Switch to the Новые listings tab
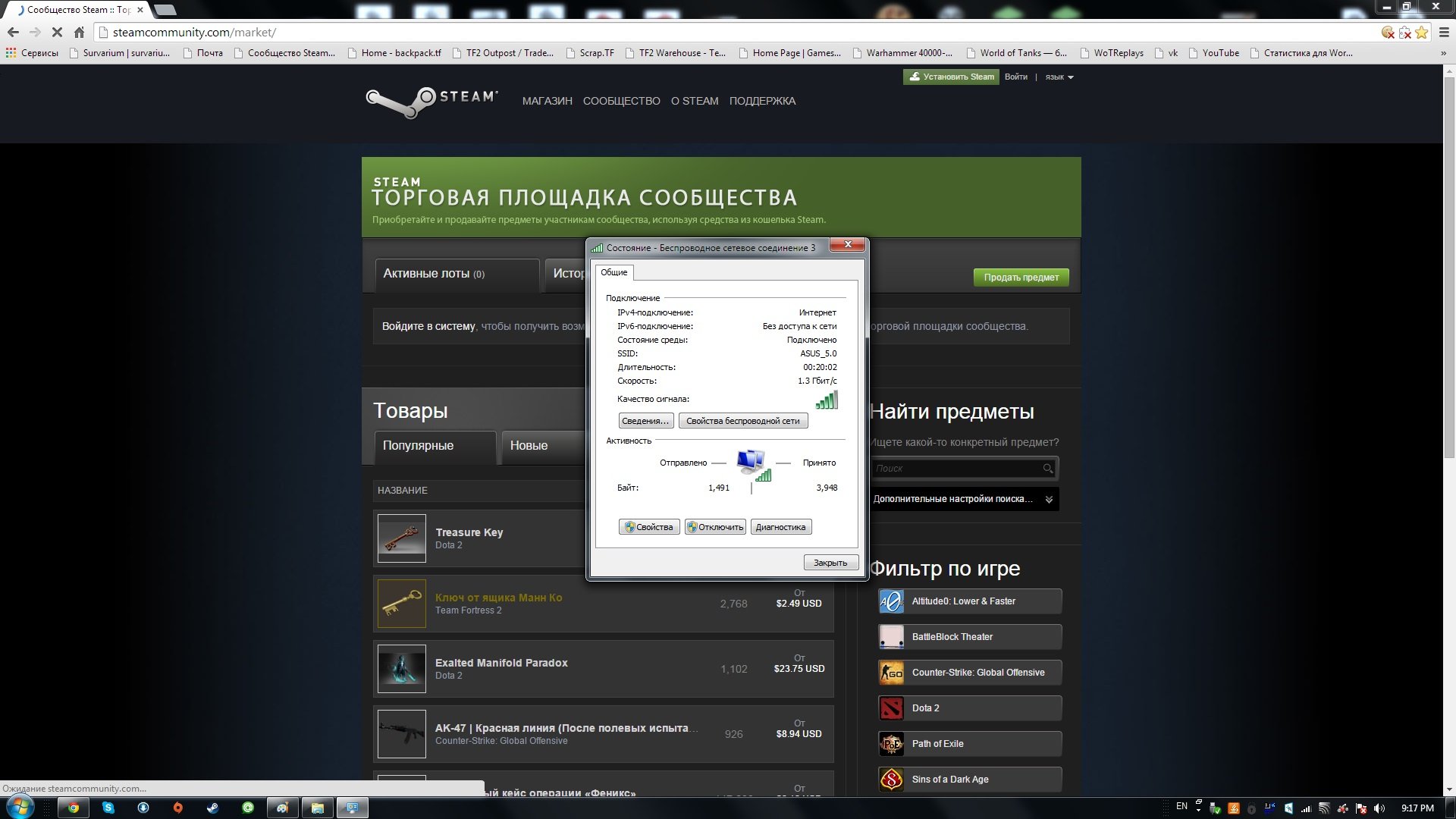The width and height of the screenshot is (1456, 819). pyautogui.click(x=529, y=446)
